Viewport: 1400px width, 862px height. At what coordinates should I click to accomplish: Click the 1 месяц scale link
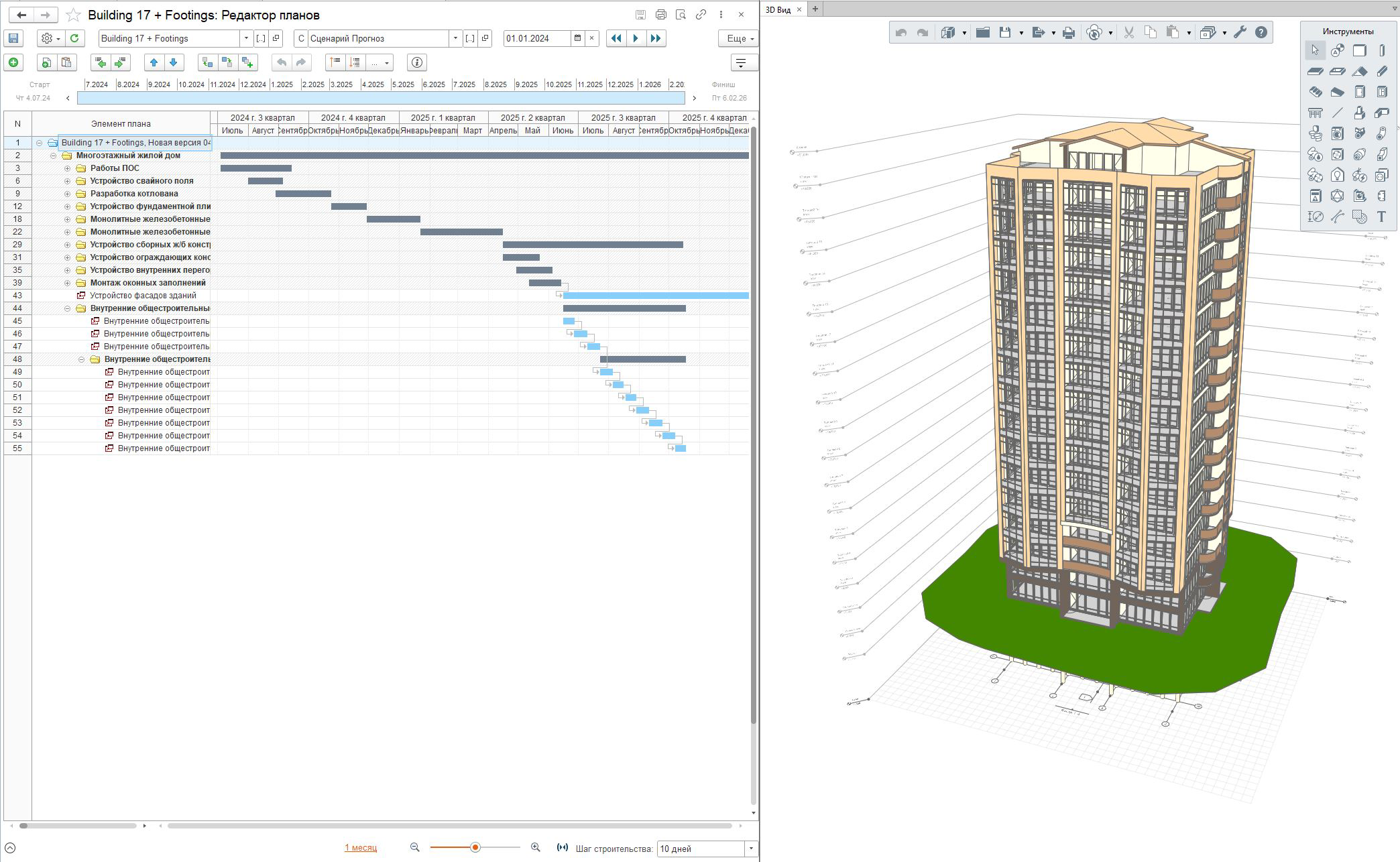click(361, 848)
